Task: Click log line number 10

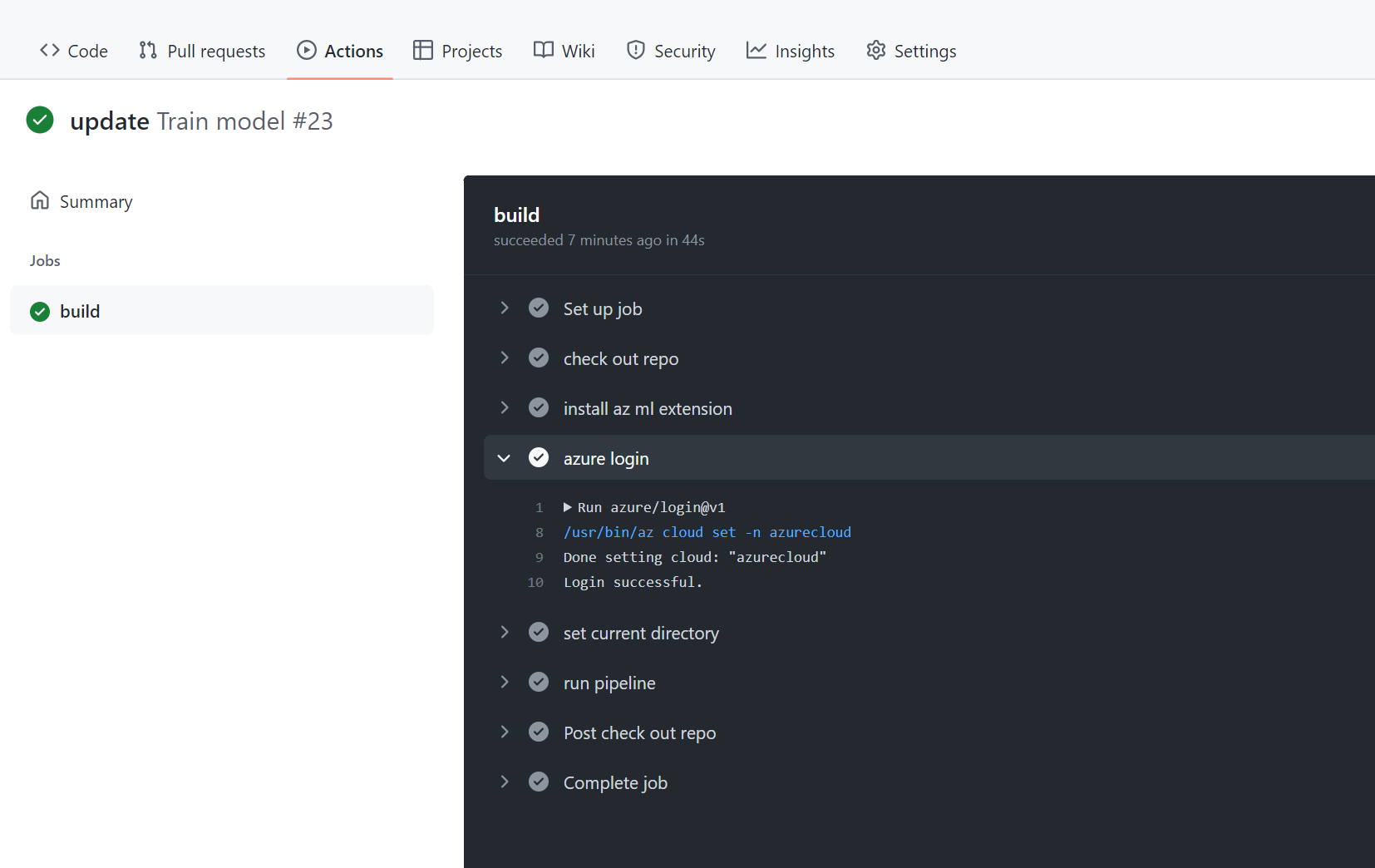Action: coord(535,583)
